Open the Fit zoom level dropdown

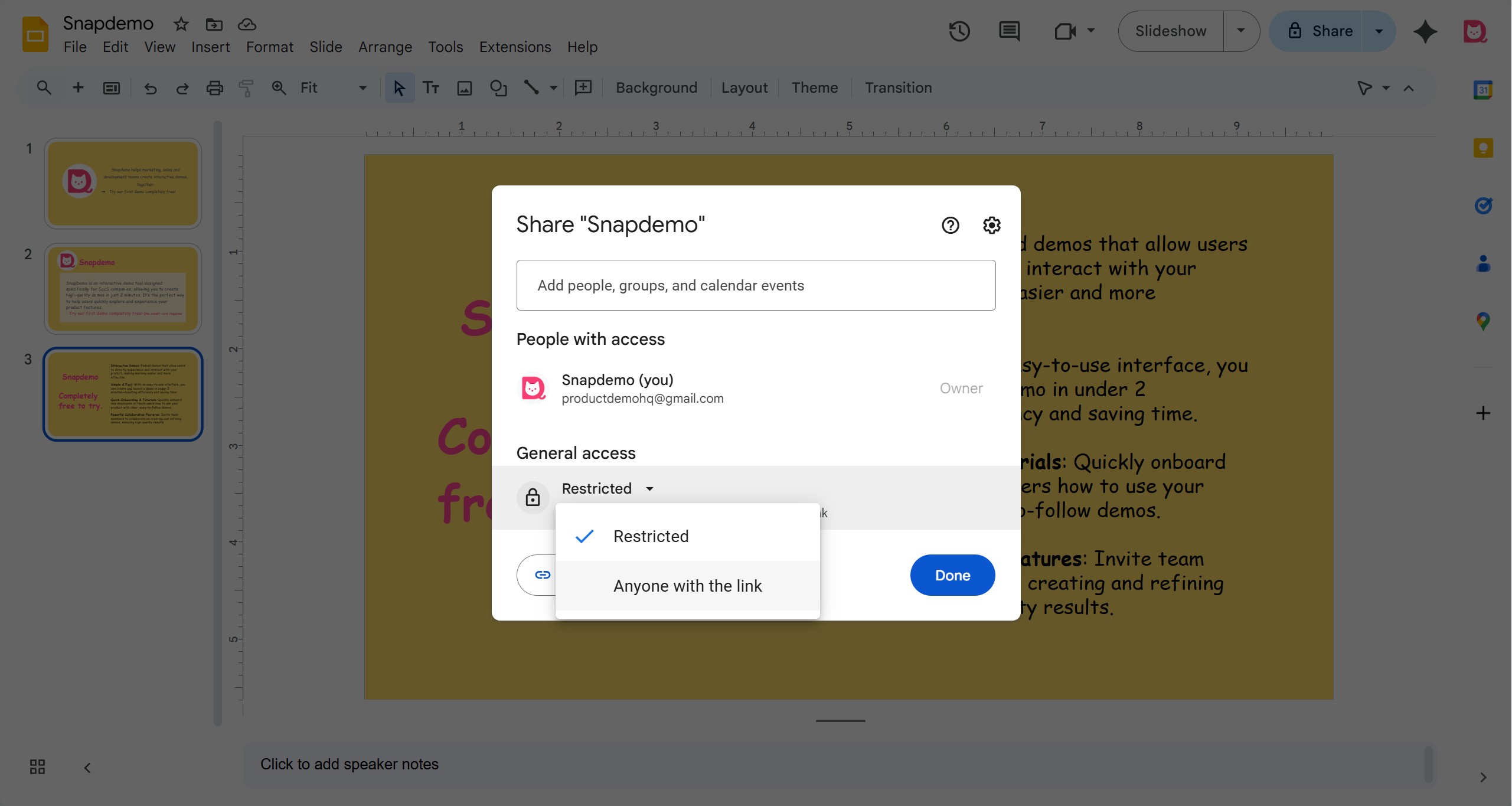coord(334,88)
